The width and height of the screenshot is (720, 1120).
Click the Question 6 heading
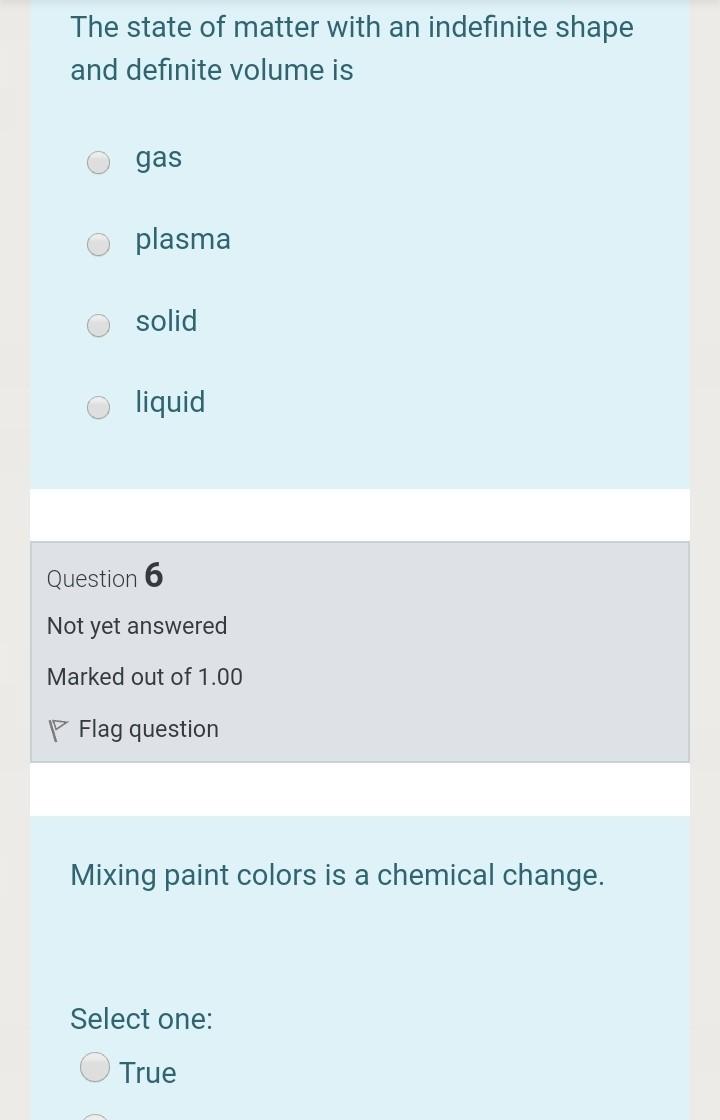(x=104, y=577)
